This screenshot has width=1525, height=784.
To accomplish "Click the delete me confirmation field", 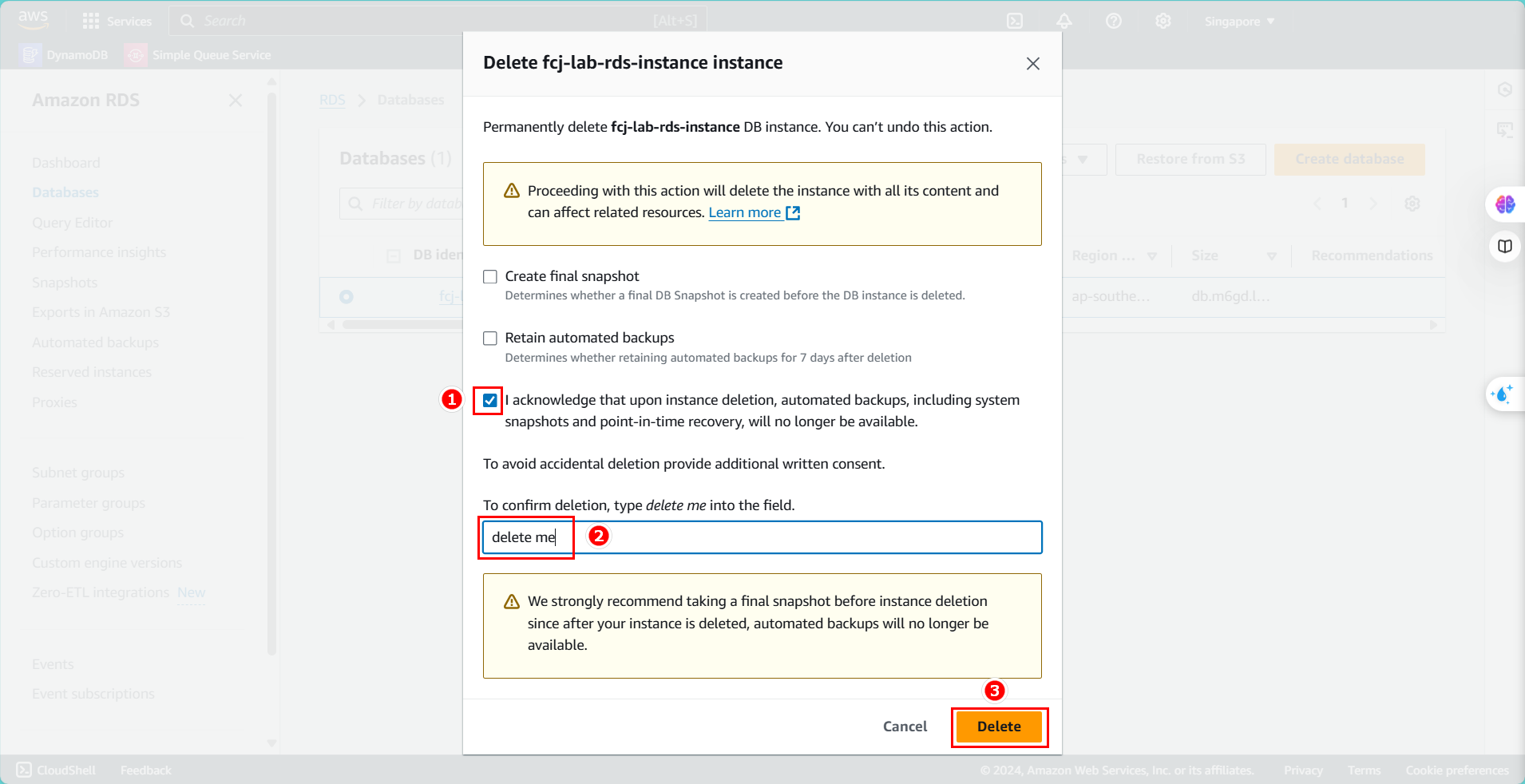I will pos(762,537).
